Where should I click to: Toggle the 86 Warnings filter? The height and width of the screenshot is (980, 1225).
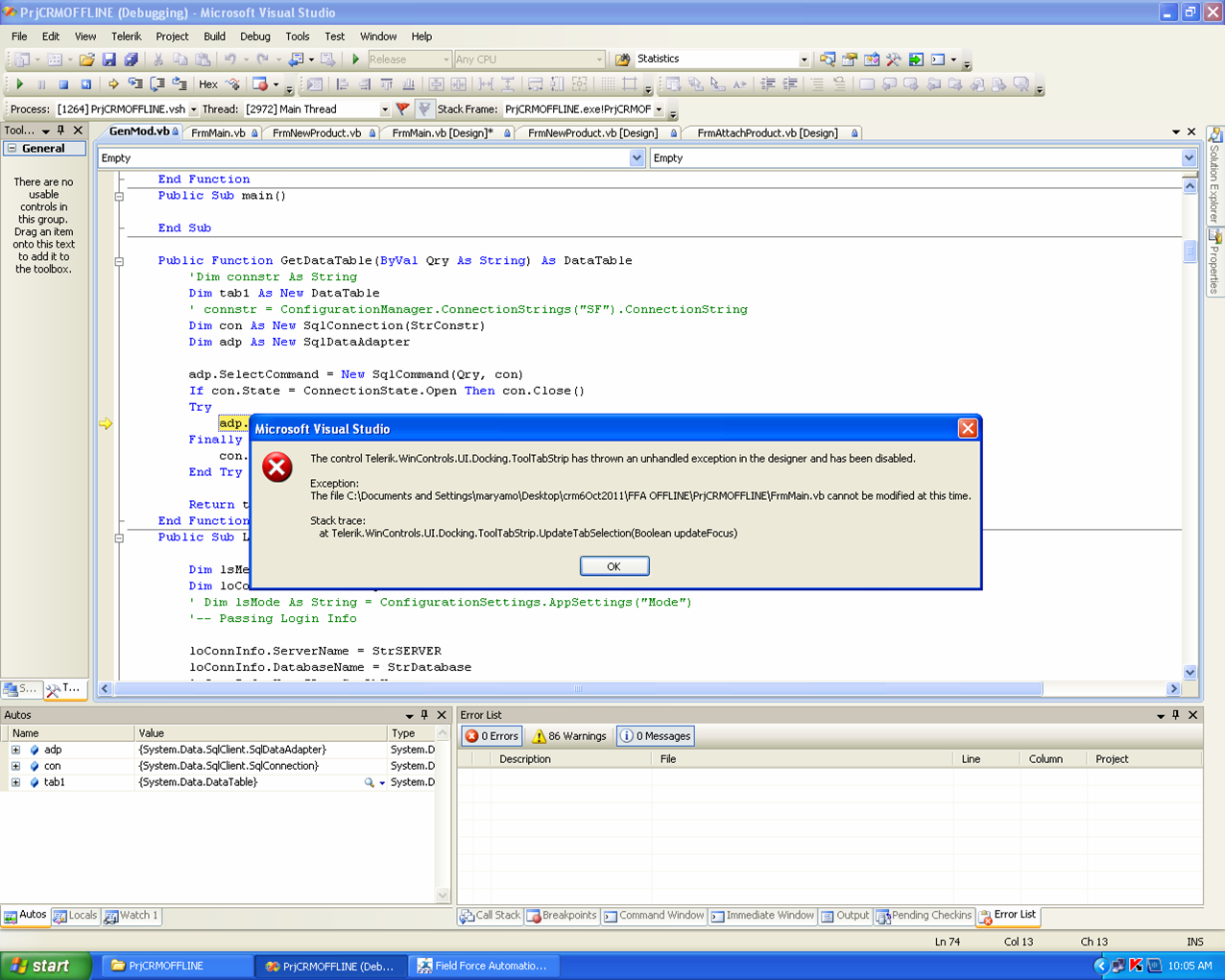(569, 736)
